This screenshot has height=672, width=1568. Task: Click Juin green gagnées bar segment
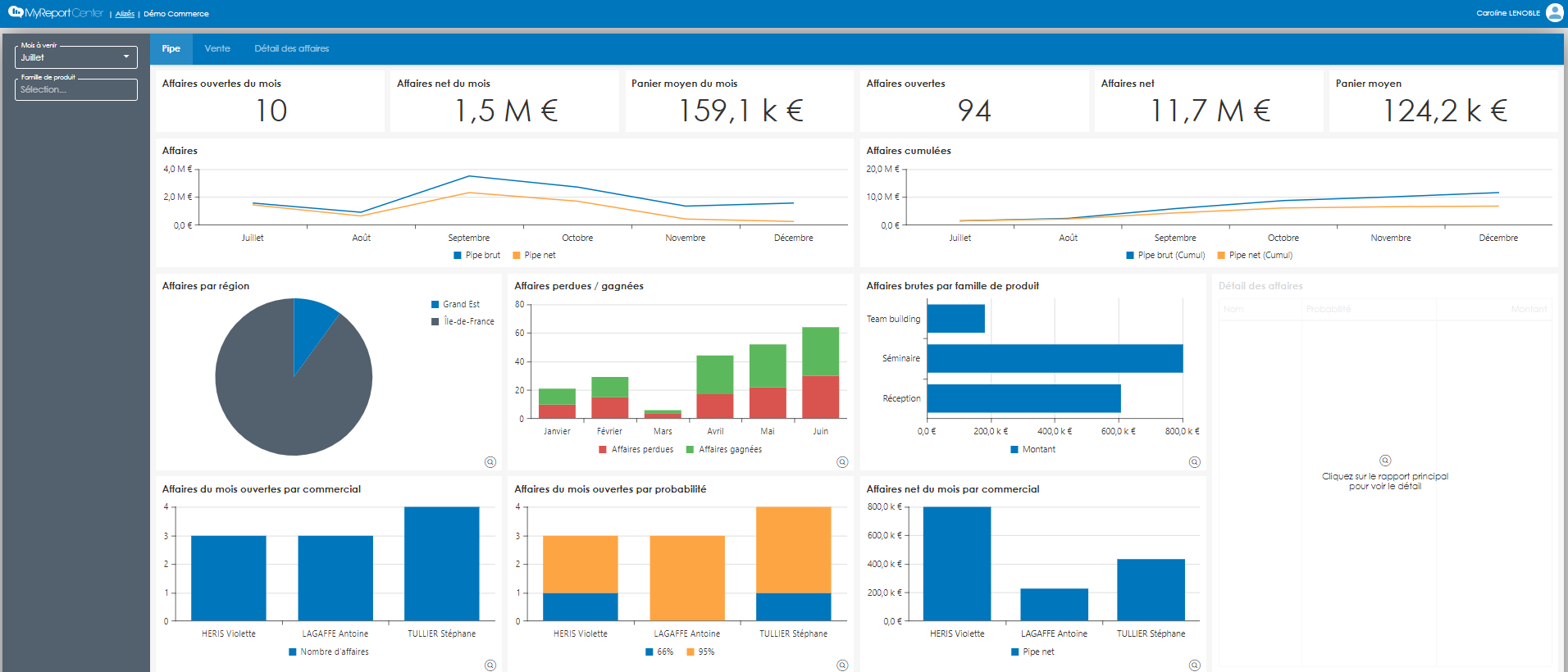(820, 352)
